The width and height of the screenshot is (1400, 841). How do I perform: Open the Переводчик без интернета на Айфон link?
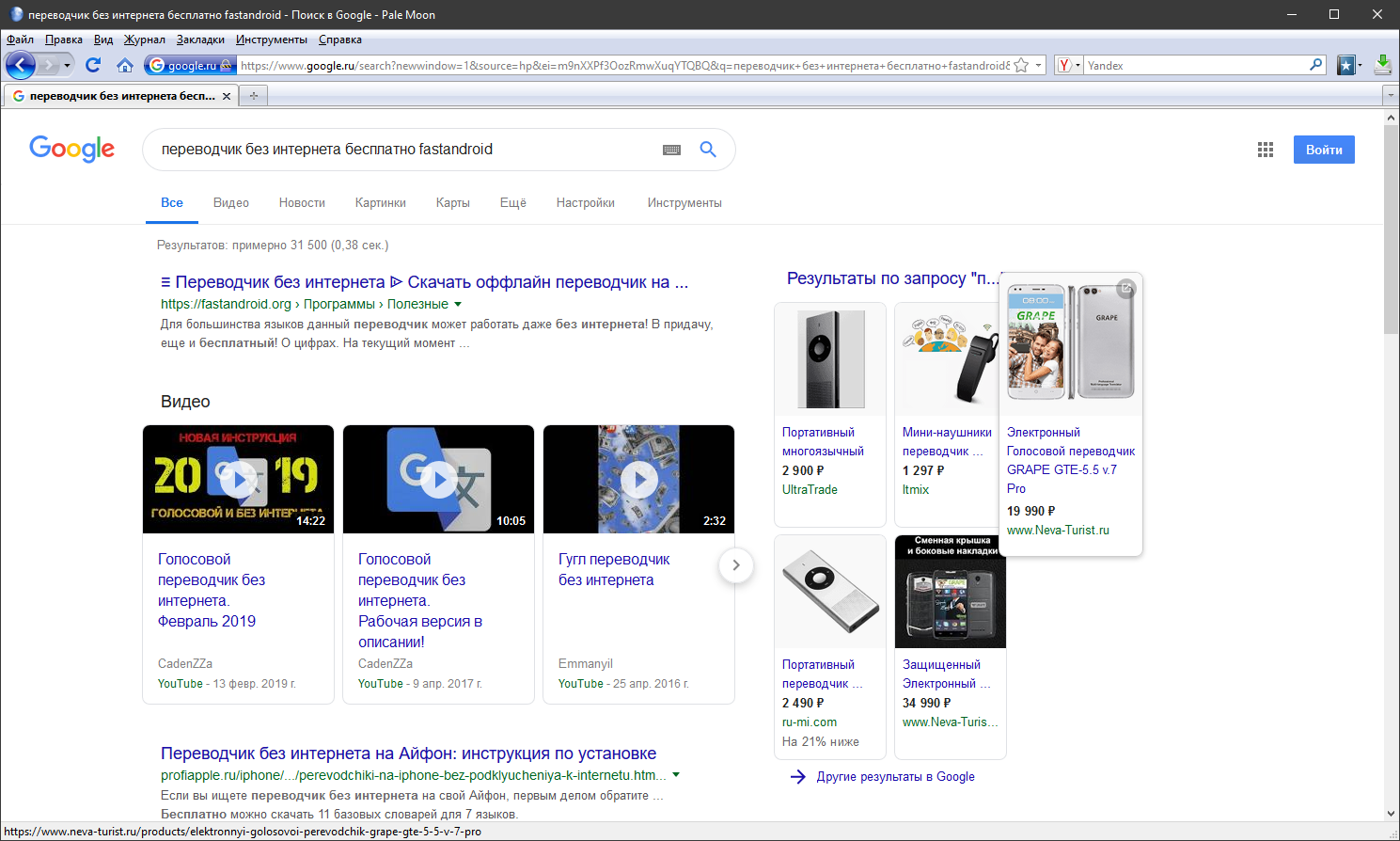408,754
